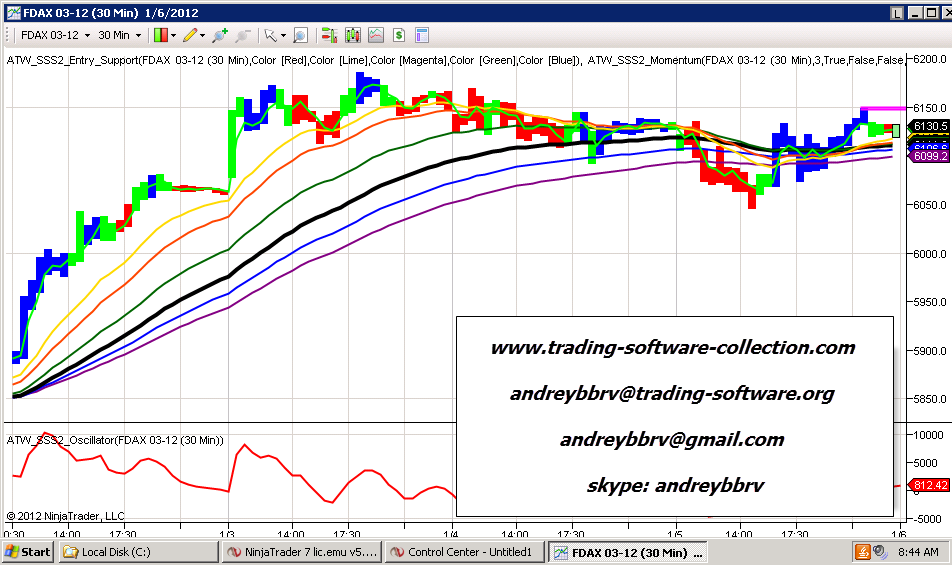
Task: Click the 6130.5 current price marker
Action: pyautogui.click(x=927, y=126)
